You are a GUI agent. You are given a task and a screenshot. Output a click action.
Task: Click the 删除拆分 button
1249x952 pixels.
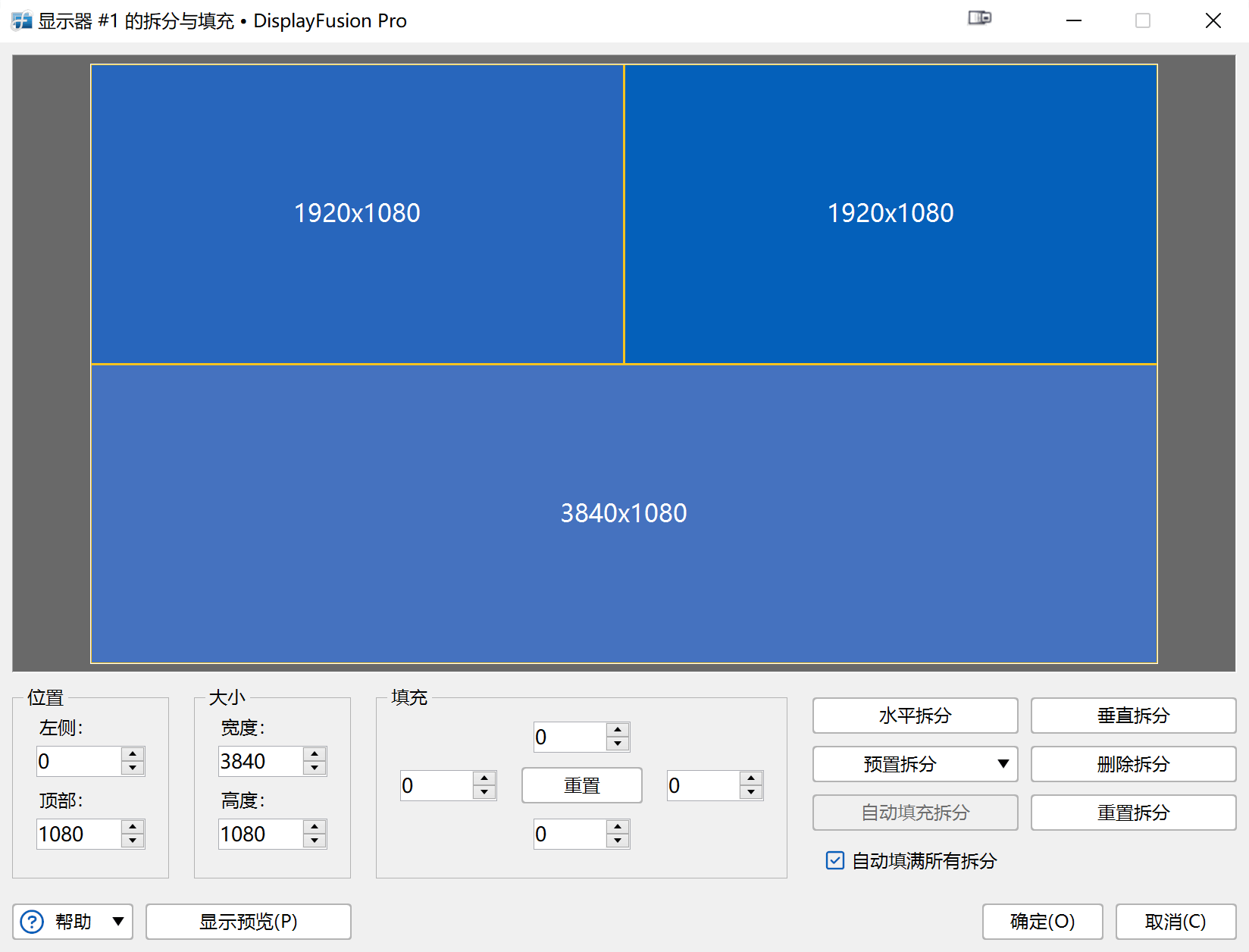pyautogui.click(x=1132, y=764)
